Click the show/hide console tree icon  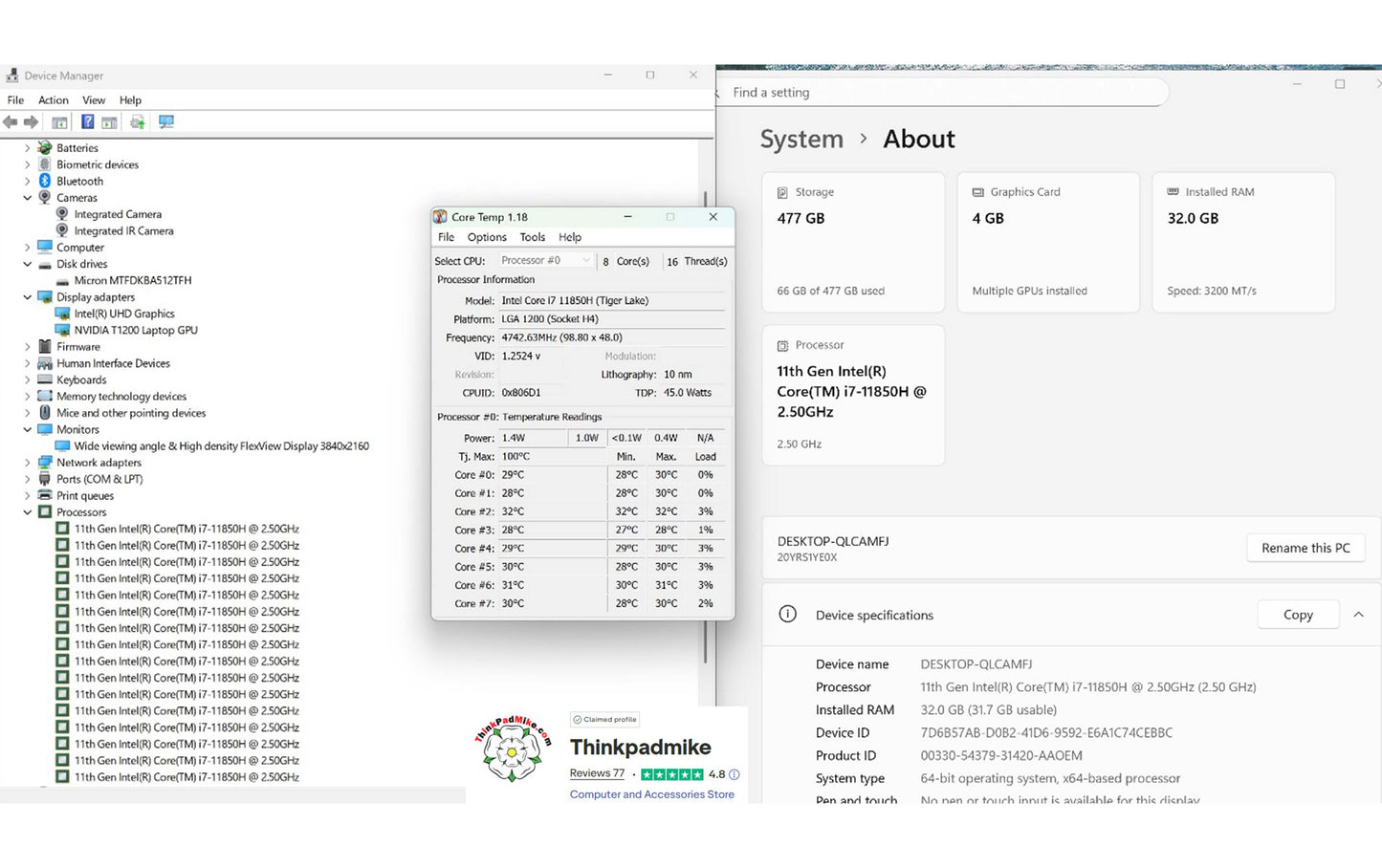pyautogui.click(x=59, y=122)
